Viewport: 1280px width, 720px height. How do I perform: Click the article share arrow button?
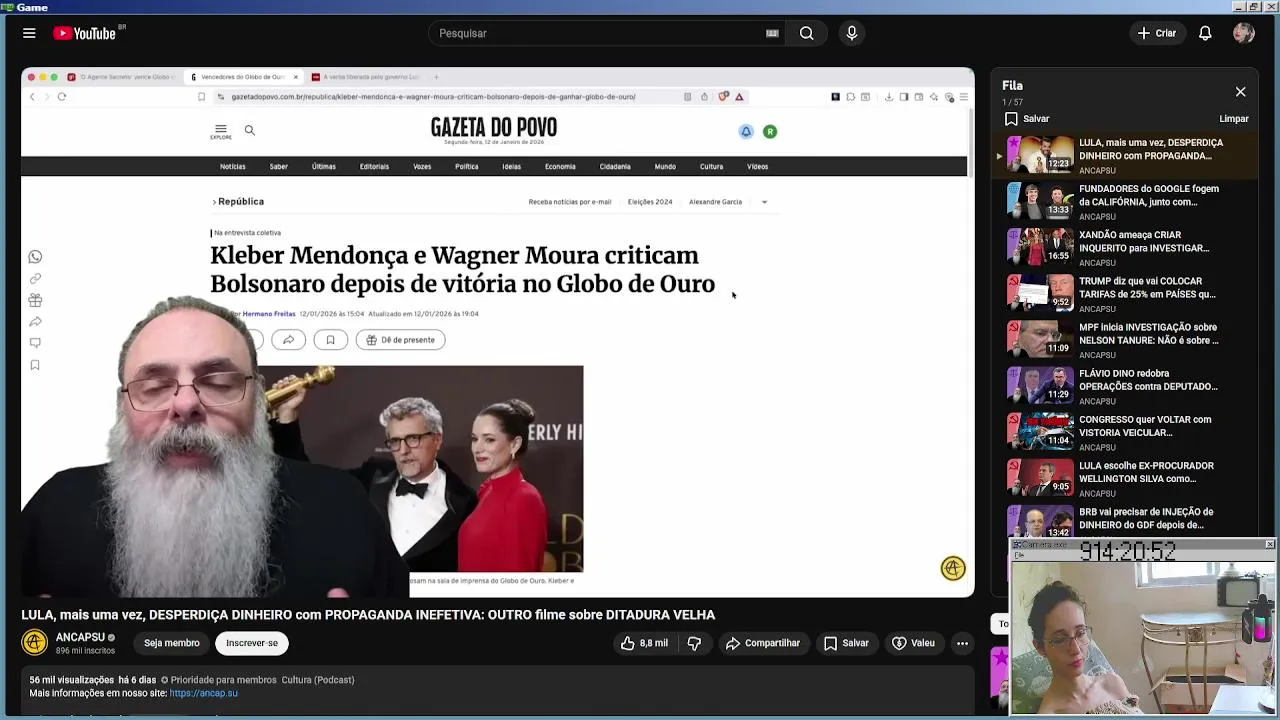pyautogui.click(x=288, y=340)
